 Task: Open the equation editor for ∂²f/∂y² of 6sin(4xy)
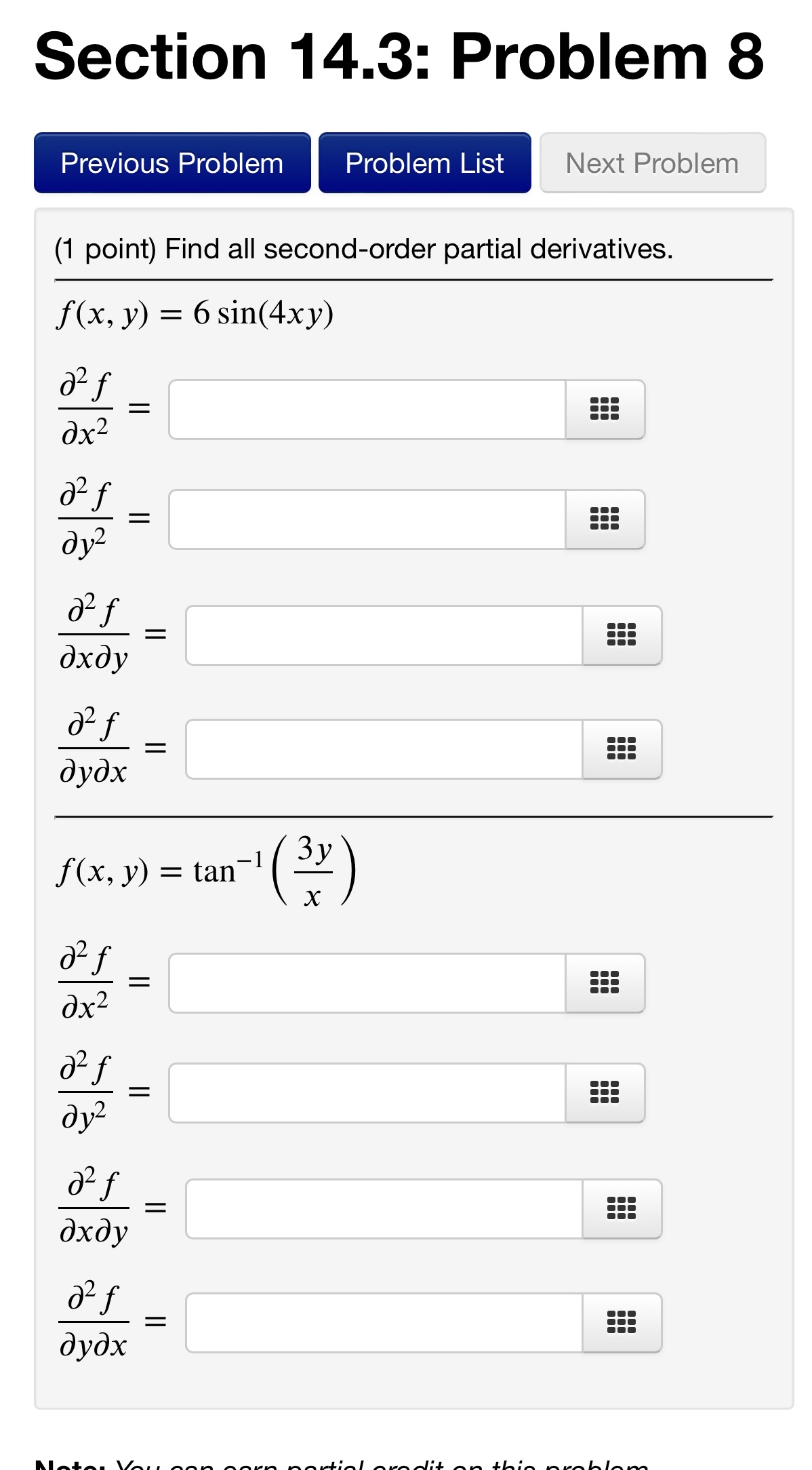click(605, 519)
